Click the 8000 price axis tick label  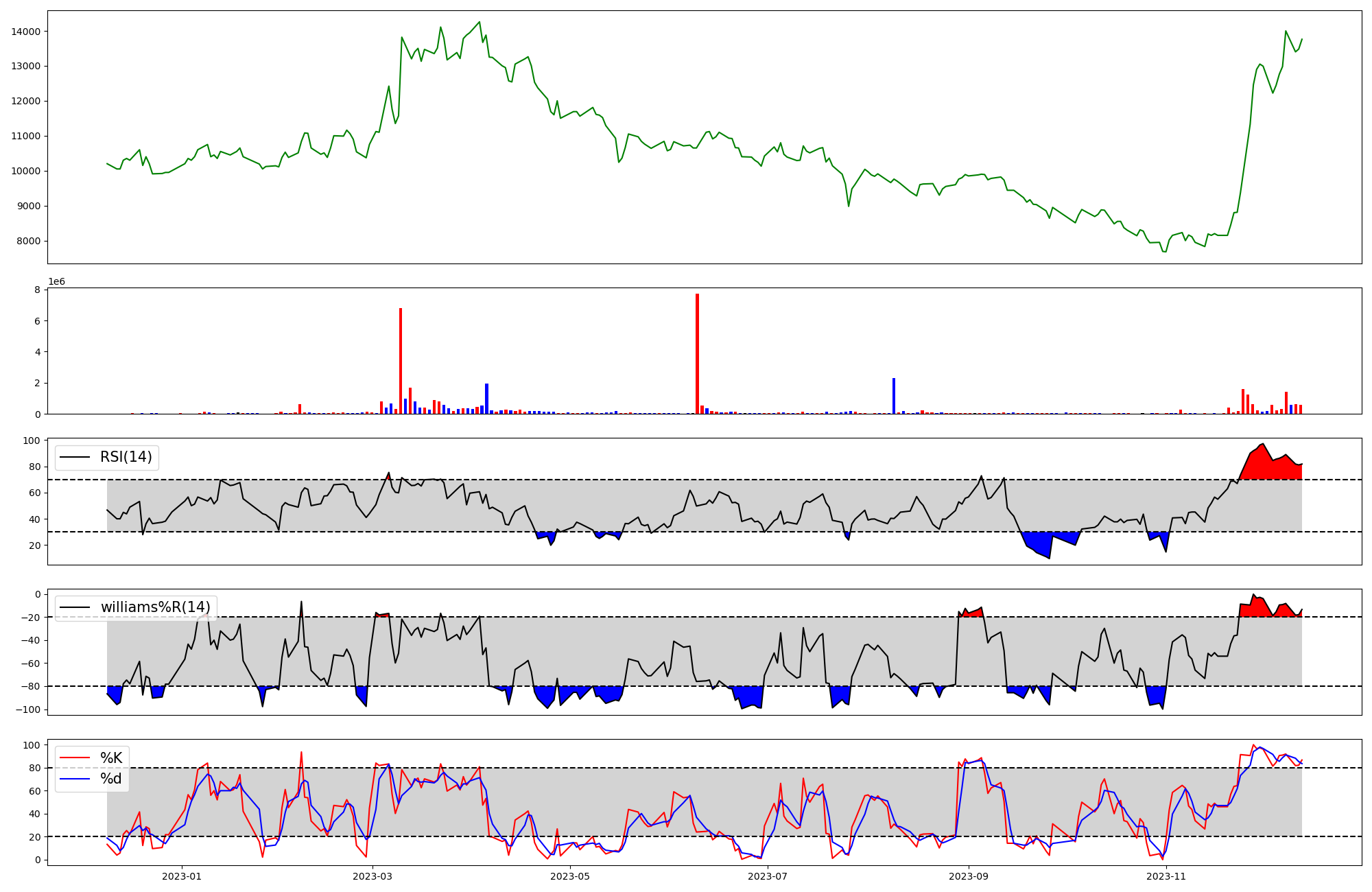(29, 242)
